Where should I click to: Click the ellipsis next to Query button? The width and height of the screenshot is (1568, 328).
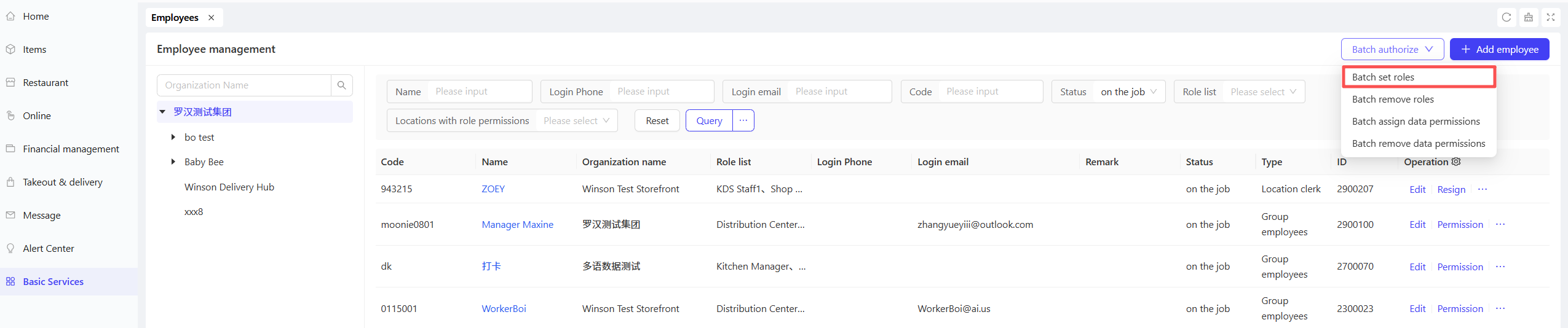pos(743,120)
